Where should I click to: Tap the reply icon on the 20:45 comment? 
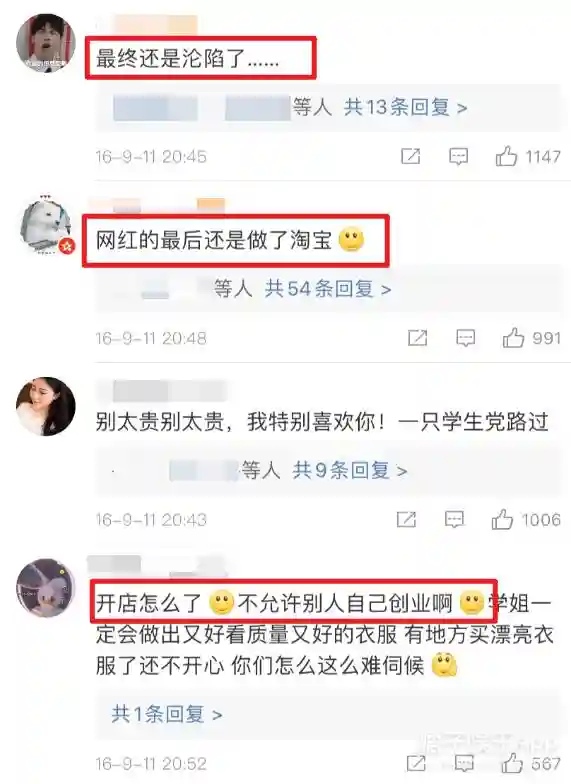458,156
